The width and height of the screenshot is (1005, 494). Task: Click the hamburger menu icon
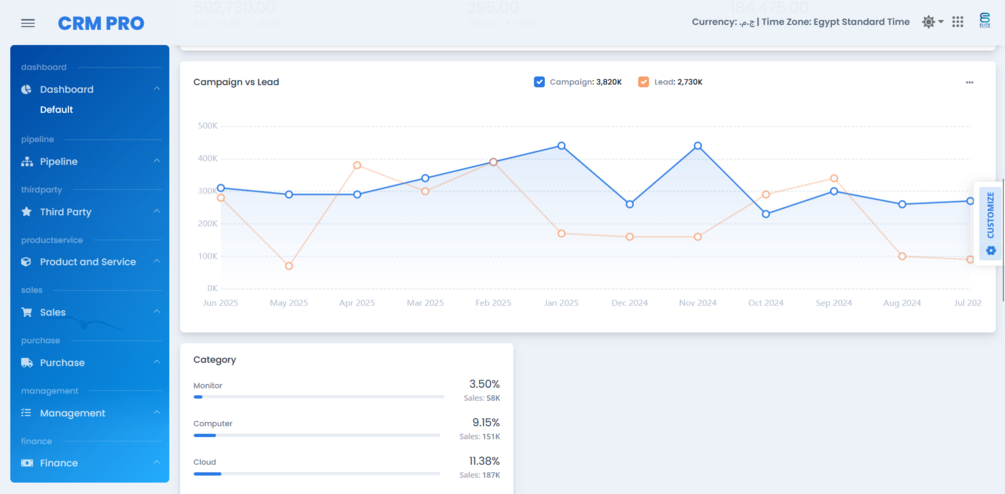(28, 23)
